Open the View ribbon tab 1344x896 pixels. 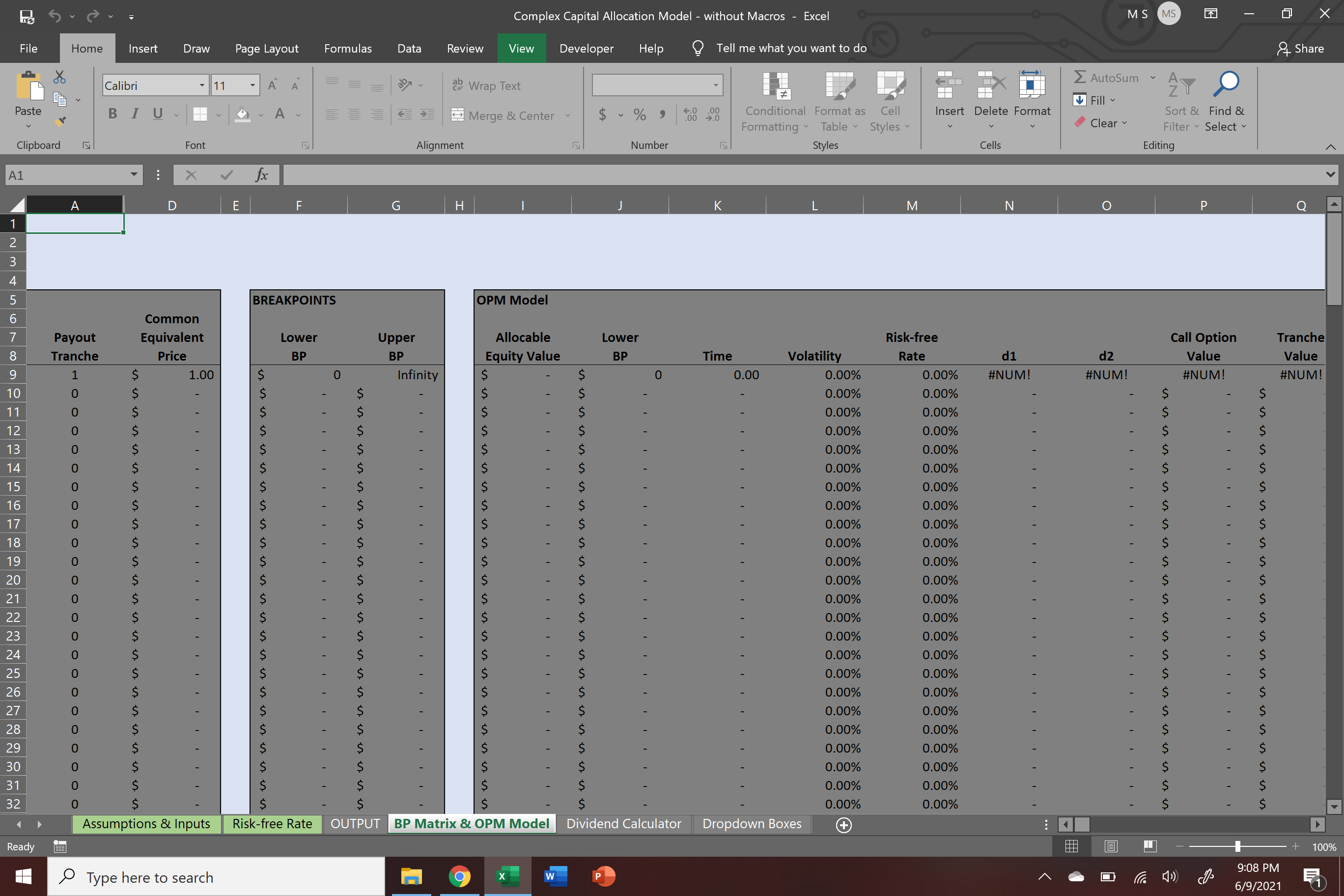521,48
